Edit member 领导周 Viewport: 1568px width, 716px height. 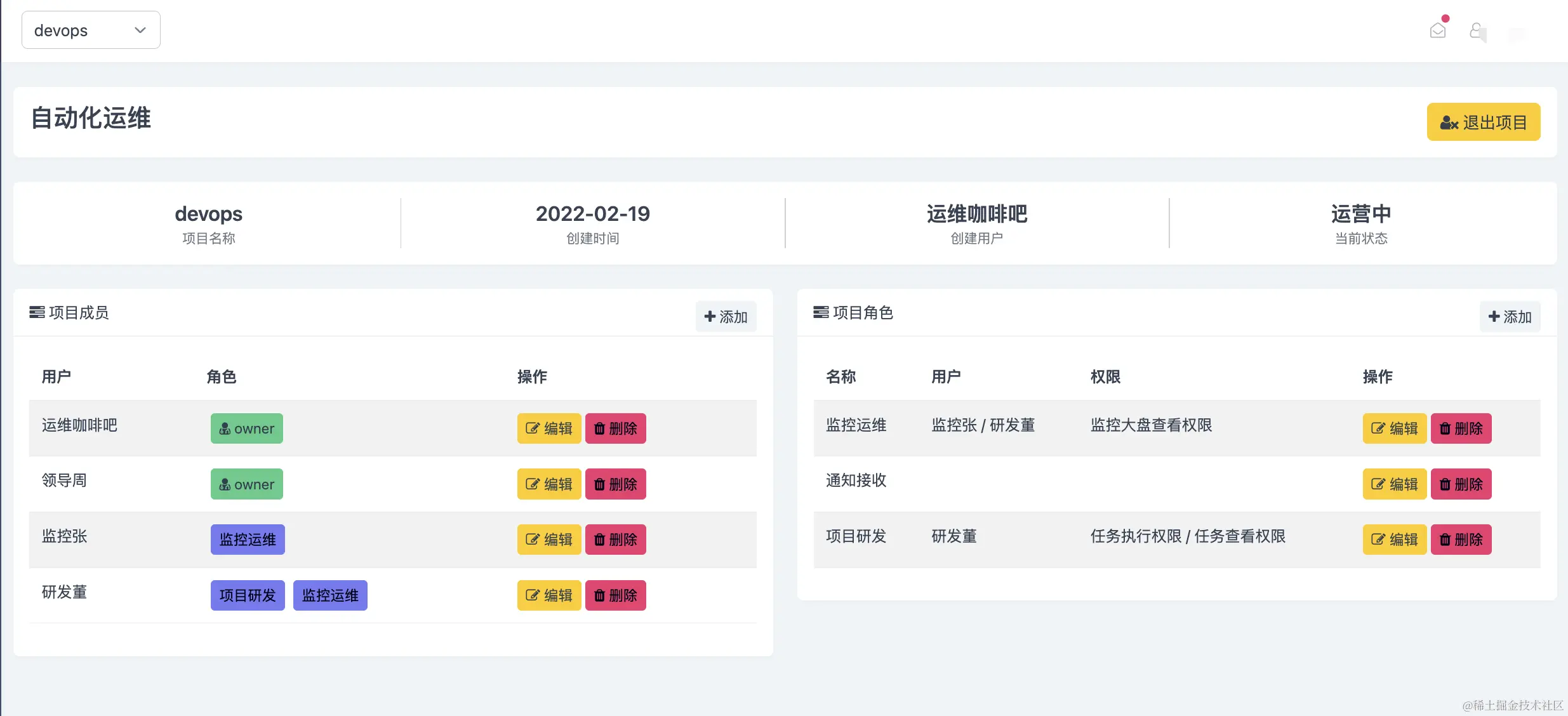pos(548,484)
